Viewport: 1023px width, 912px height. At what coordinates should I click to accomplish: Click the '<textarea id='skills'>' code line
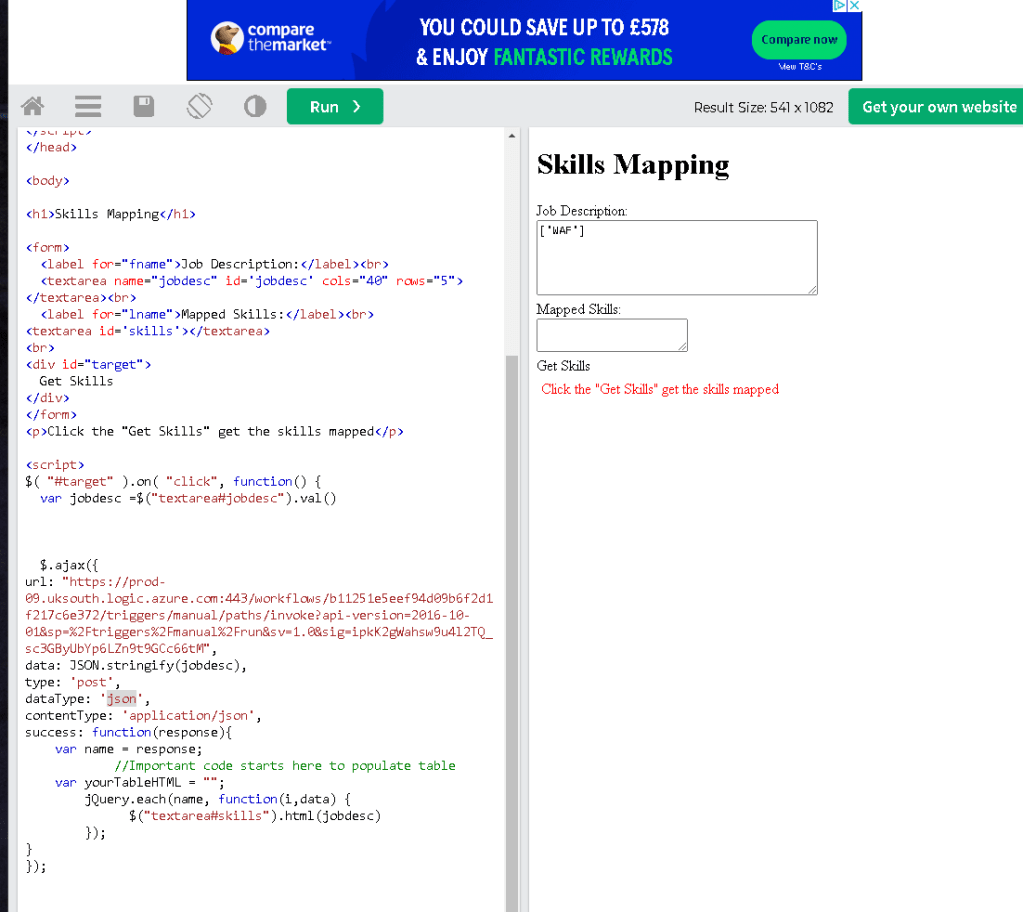pyautogui.click(x=147, y=331)
